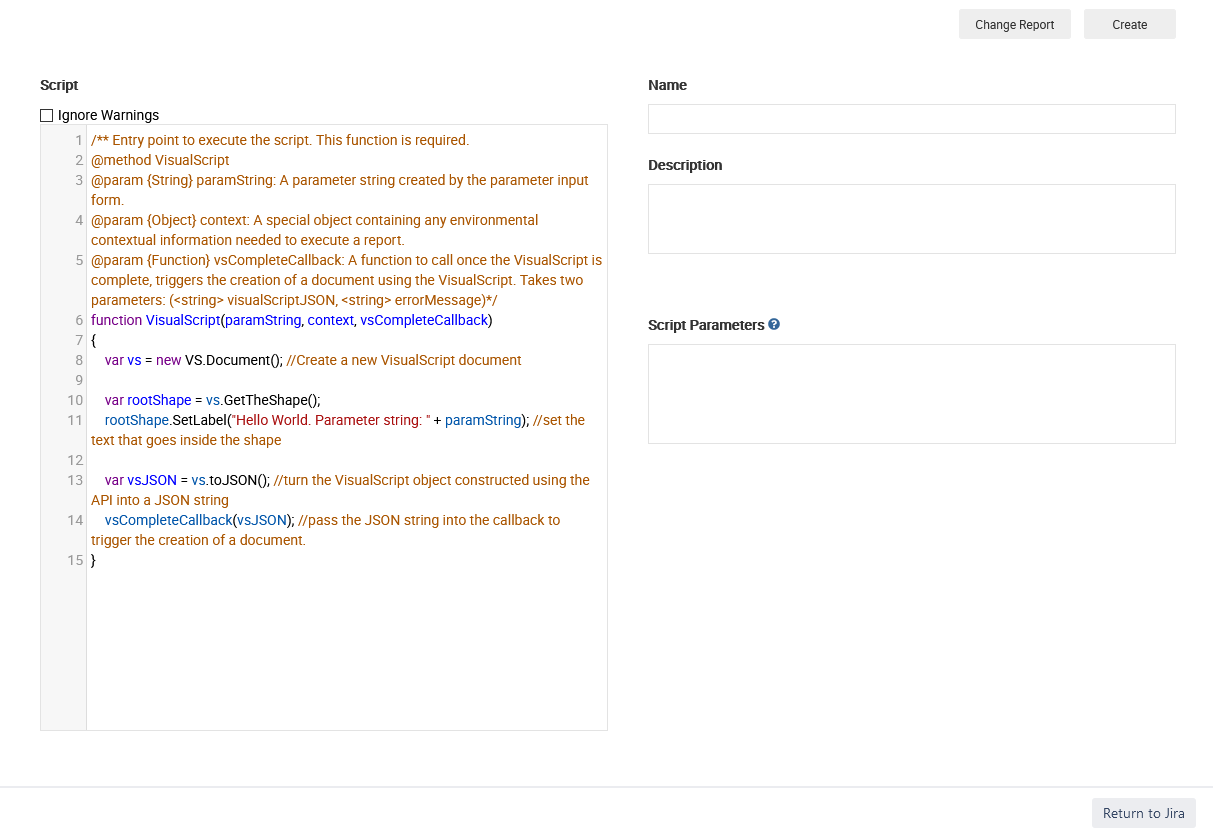Click the Change Report button
Screen dimensions: 1213x832
tap(1014, 24)
